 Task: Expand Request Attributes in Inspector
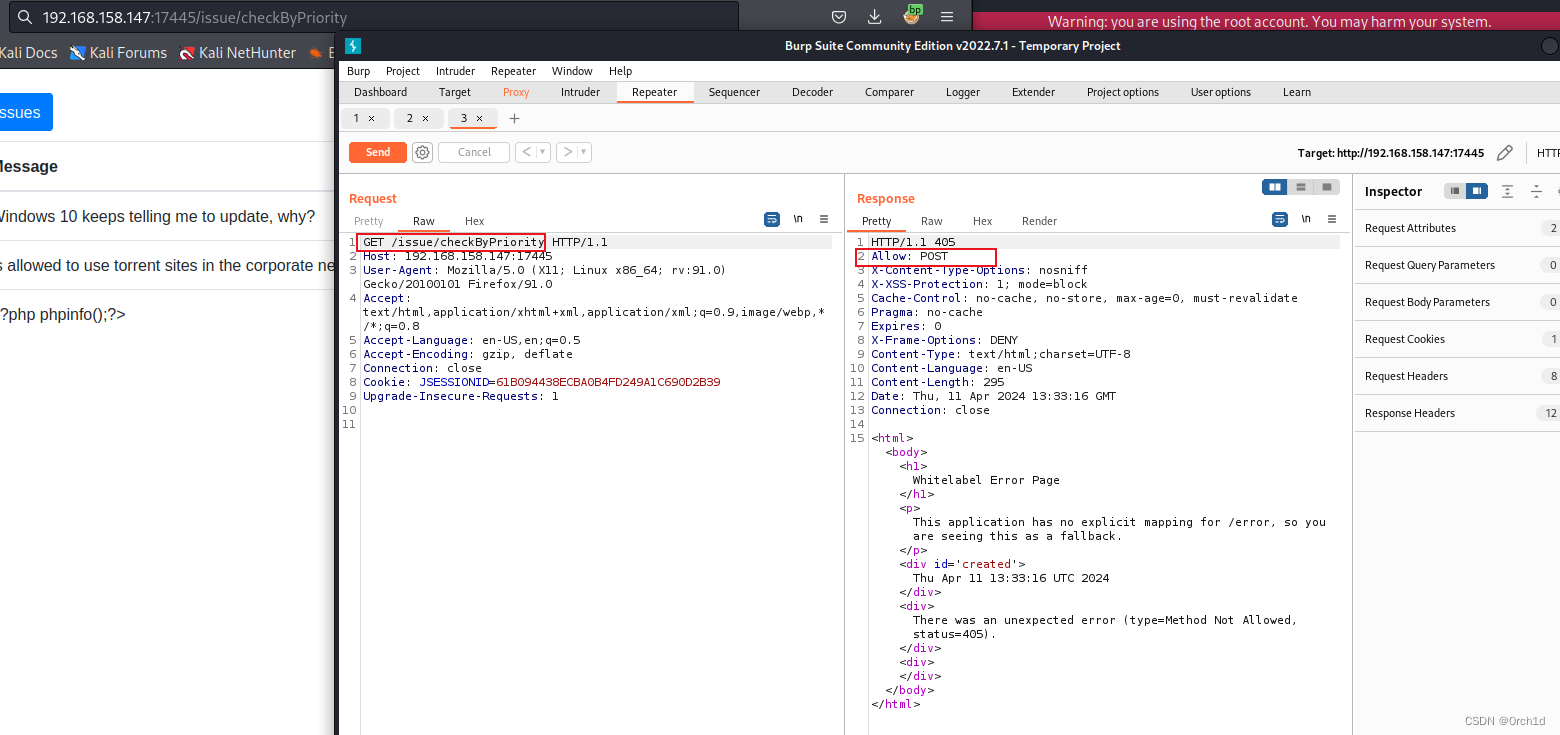(x=1457, y=228)
